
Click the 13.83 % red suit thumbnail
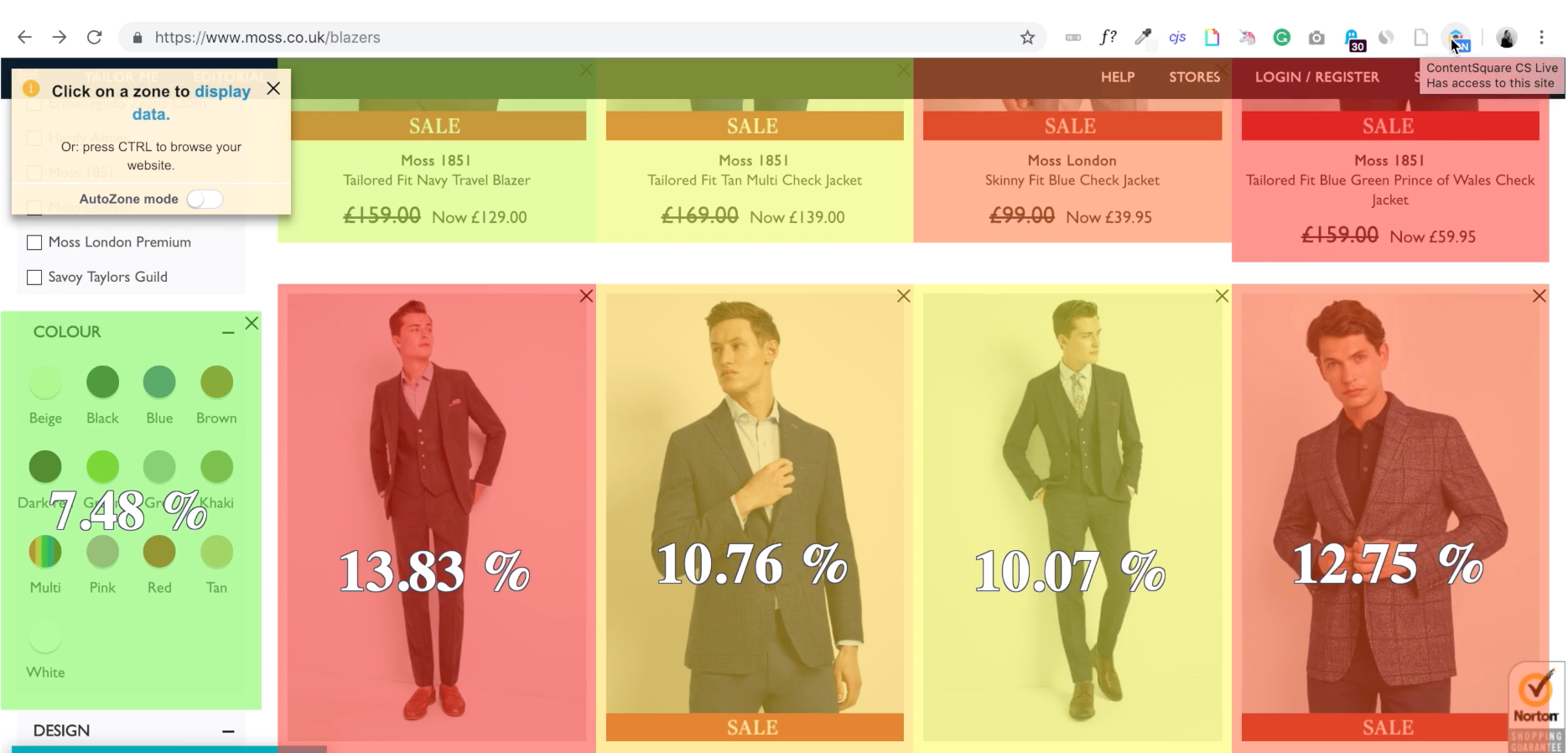[437, 517]
